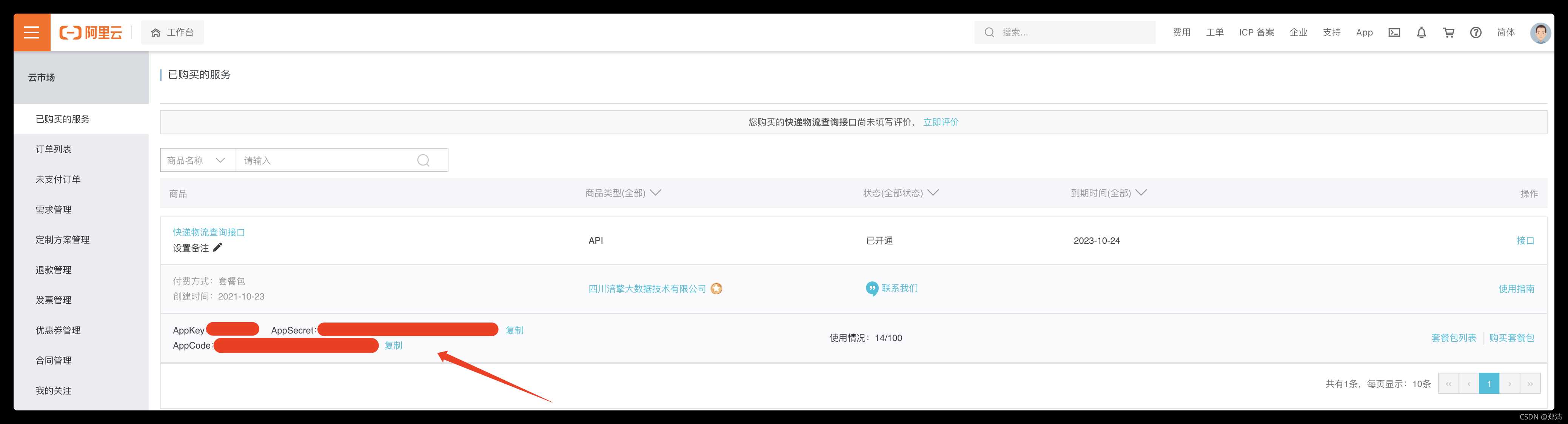The height and width of the screenshot is (424, 1568).
Task: Open 四川涪擎大数据技术有限公司 vendor link
Action: (x=647, y=289)
